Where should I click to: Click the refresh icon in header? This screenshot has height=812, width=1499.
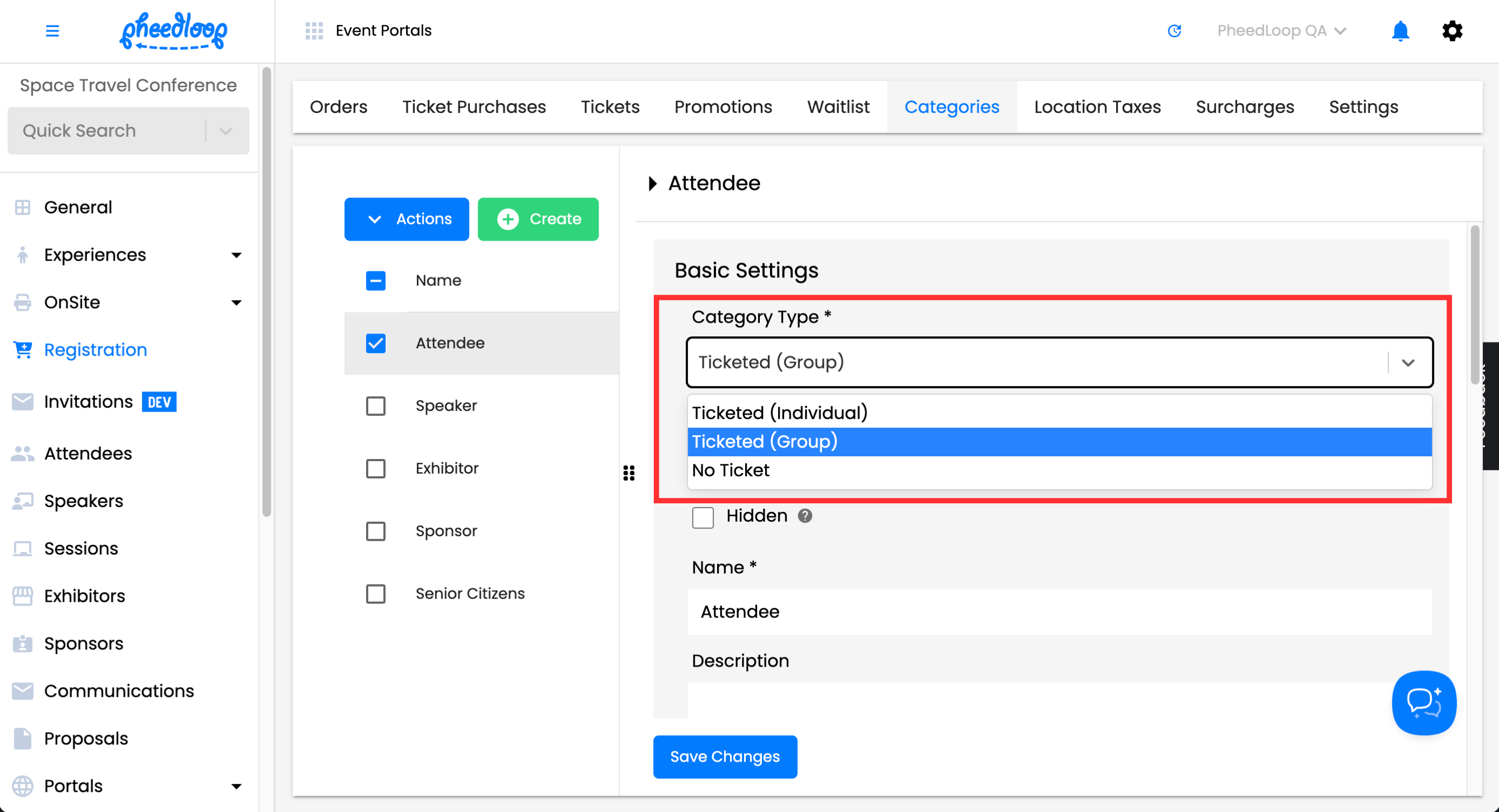coord(1175,31)
